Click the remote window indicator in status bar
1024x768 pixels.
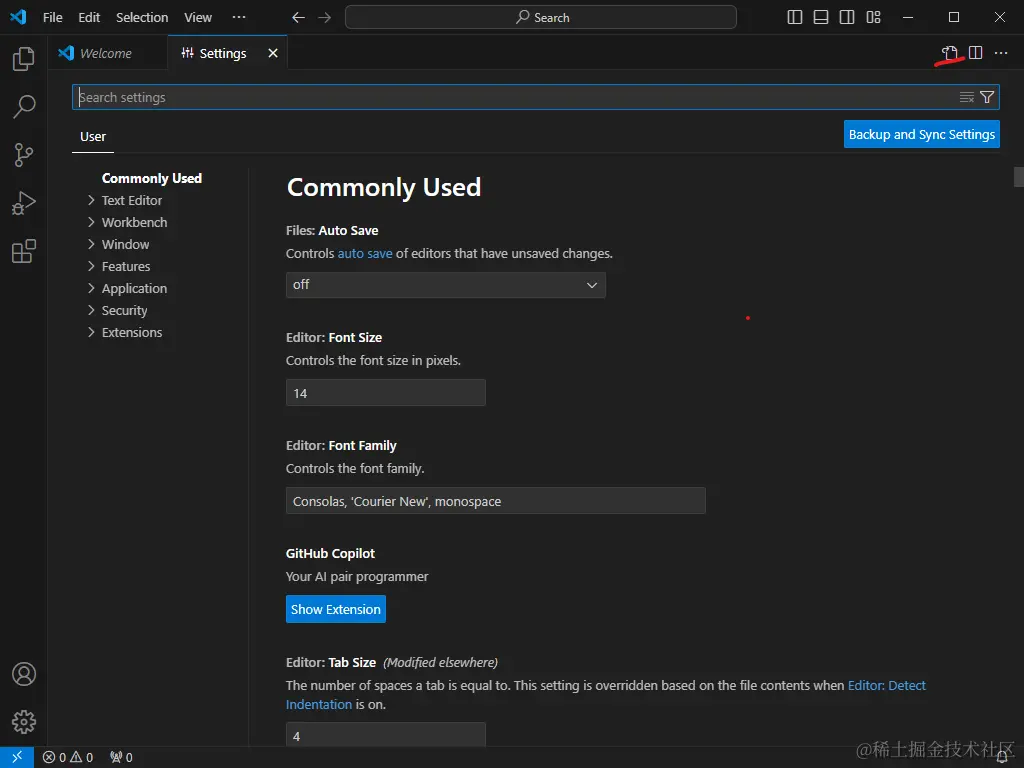tap(17, 757)
